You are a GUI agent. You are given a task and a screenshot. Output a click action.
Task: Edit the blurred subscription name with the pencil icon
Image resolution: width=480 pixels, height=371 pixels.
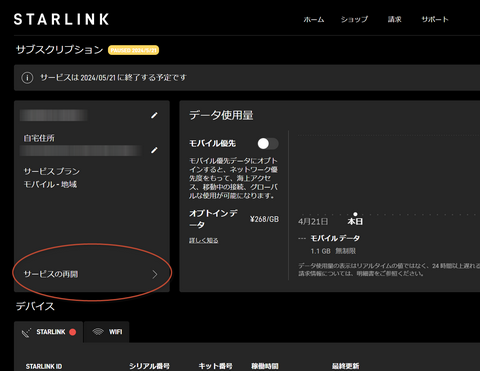(154, 115)
